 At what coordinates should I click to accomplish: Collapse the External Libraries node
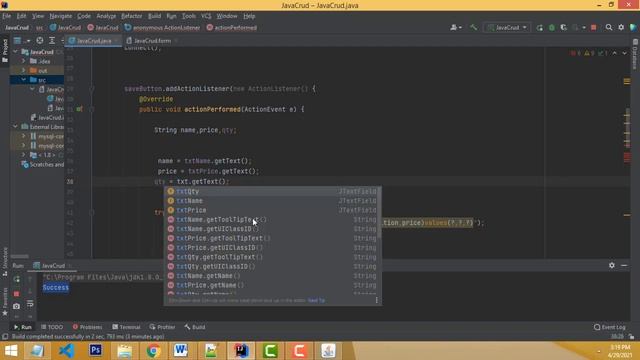click(x=16, y=127)
